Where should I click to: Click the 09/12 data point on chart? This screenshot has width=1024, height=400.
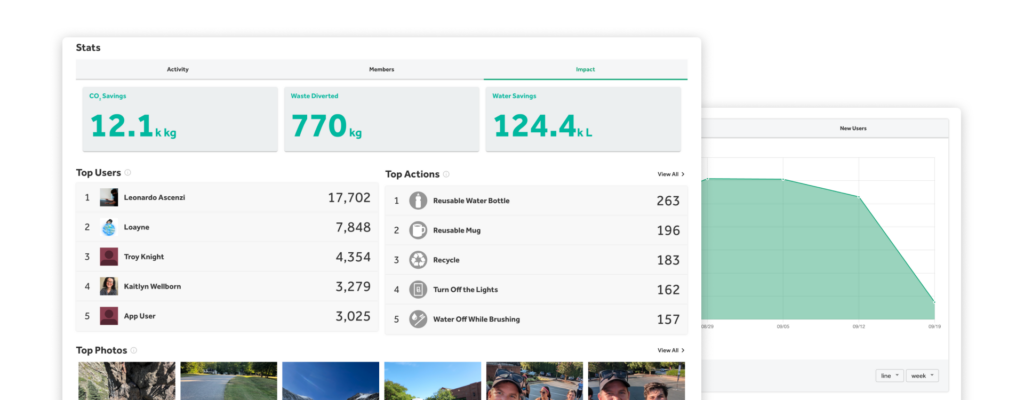[859, 197]
